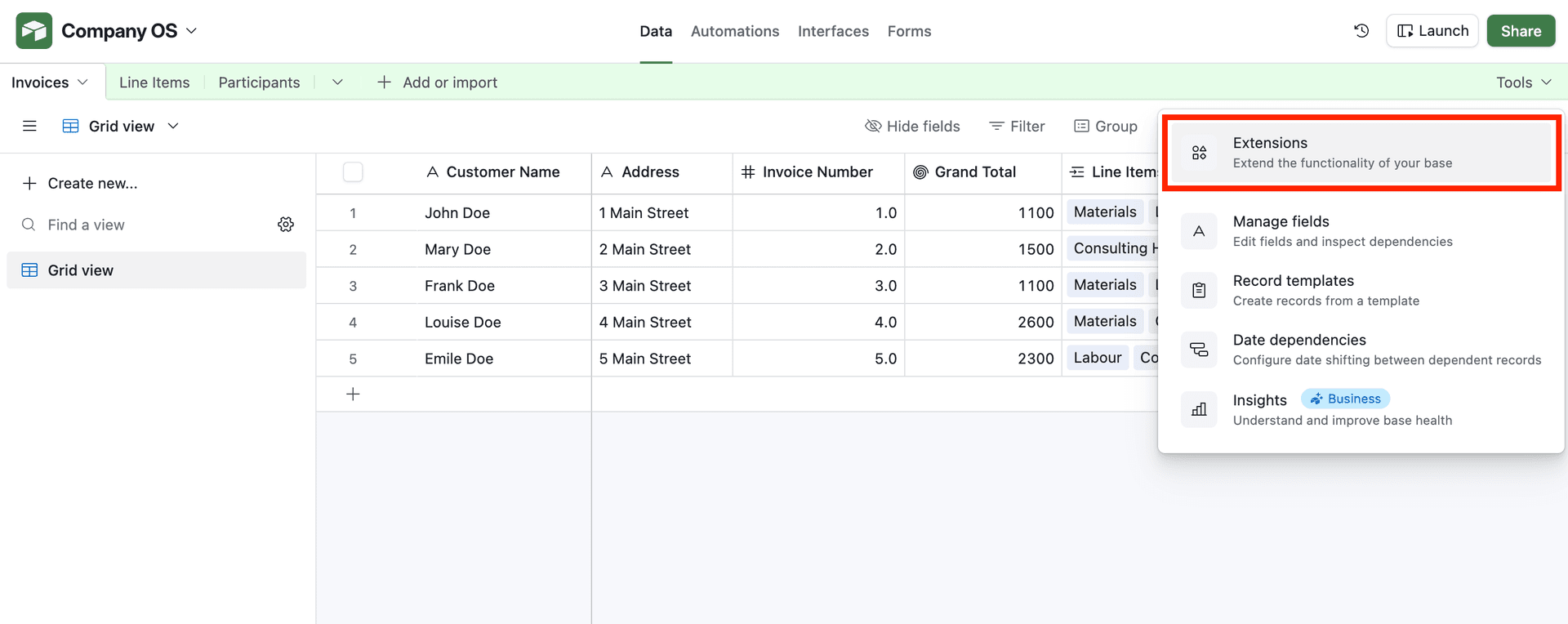Select row number 4
The width and height of the screenshot is (1568, 624).
point(353,323)
